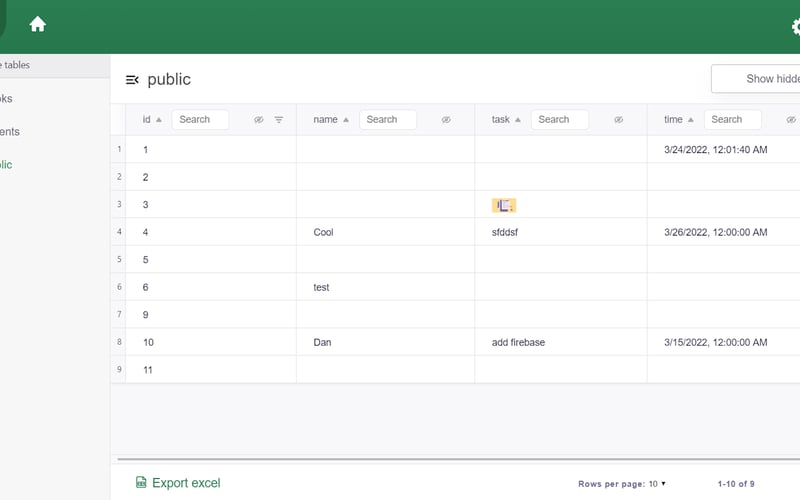
Task: Click the Show hidden button
Action: coord(756,79)
